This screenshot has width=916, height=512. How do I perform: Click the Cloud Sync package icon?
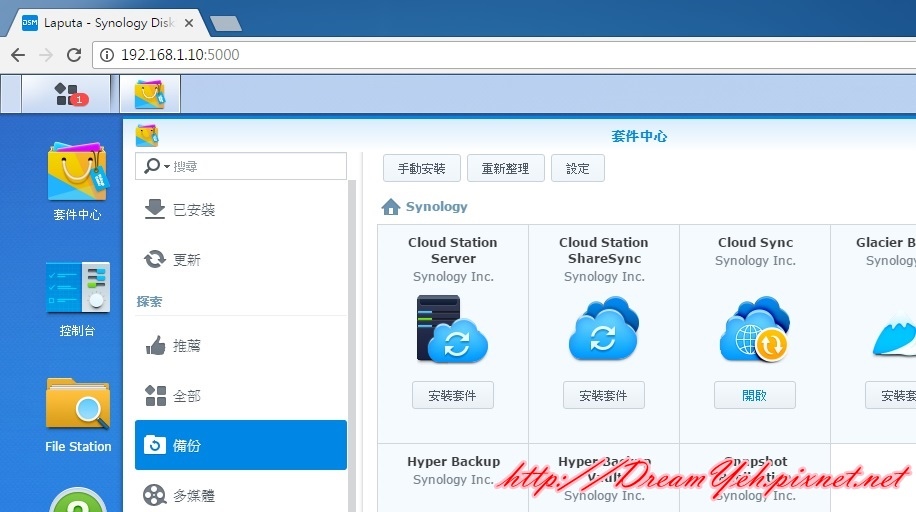point(755,329)
